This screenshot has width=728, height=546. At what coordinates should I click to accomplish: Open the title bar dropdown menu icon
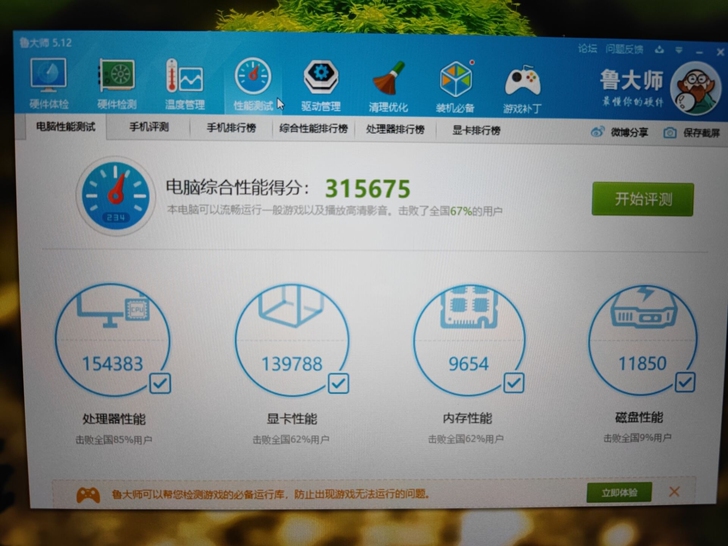679,50
